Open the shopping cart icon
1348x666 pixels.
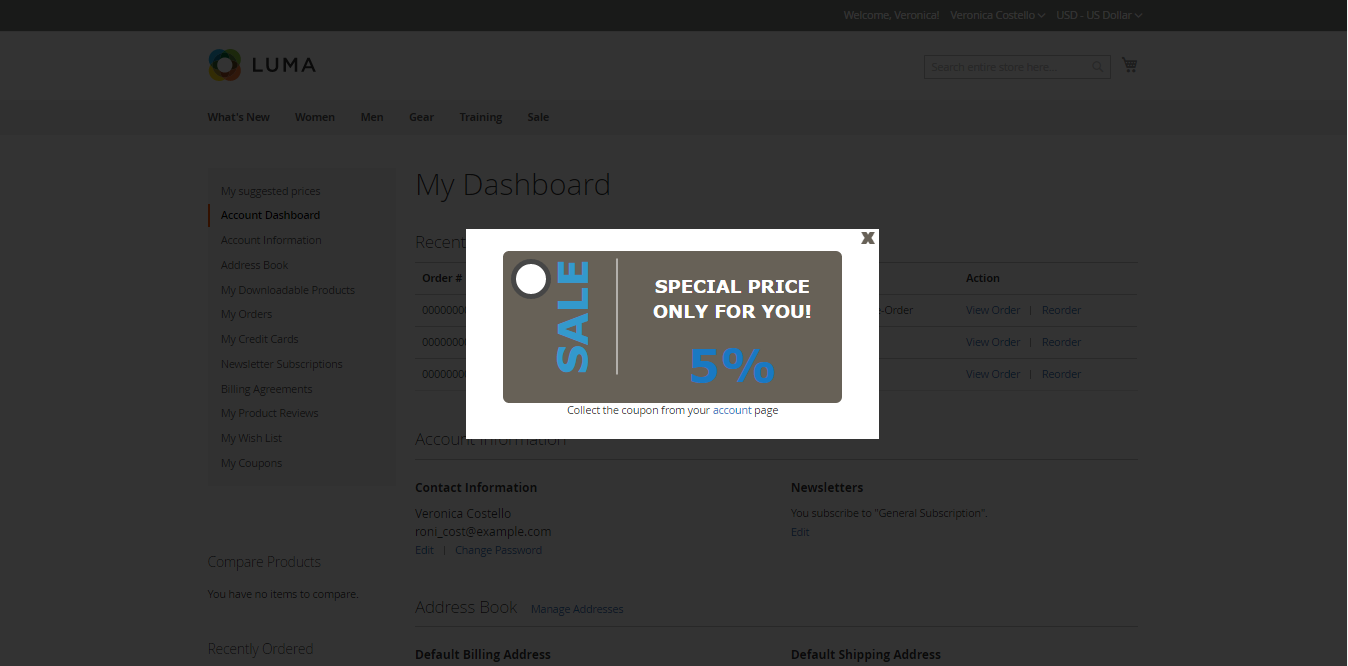point(1129,65)
